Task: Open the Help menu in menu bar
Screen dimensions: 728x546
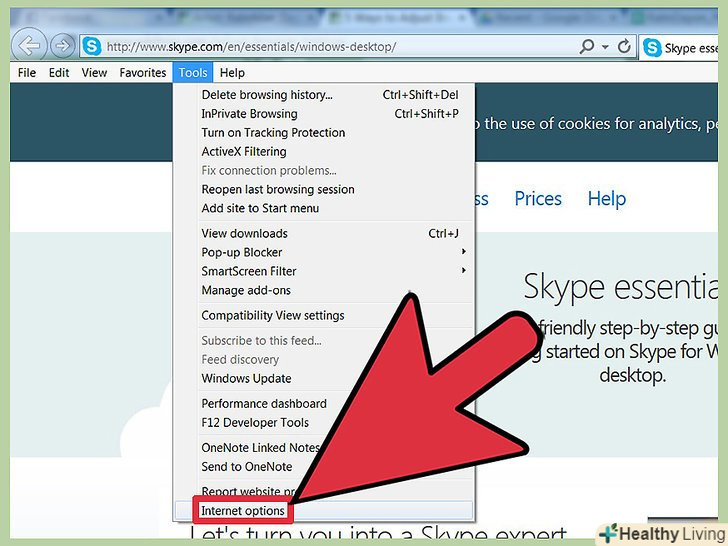Action: (232, 72)
